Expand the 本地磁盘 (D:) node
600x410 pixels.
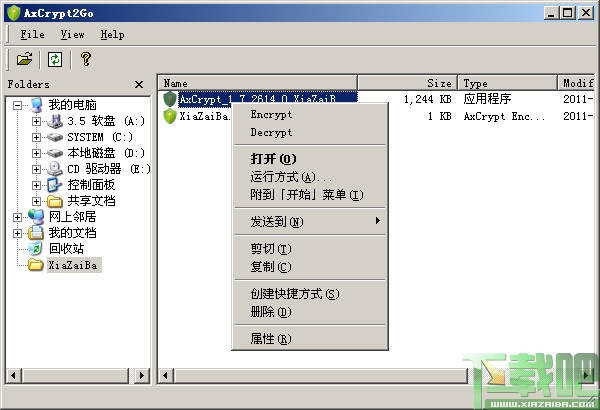click(x=36, y=153)
